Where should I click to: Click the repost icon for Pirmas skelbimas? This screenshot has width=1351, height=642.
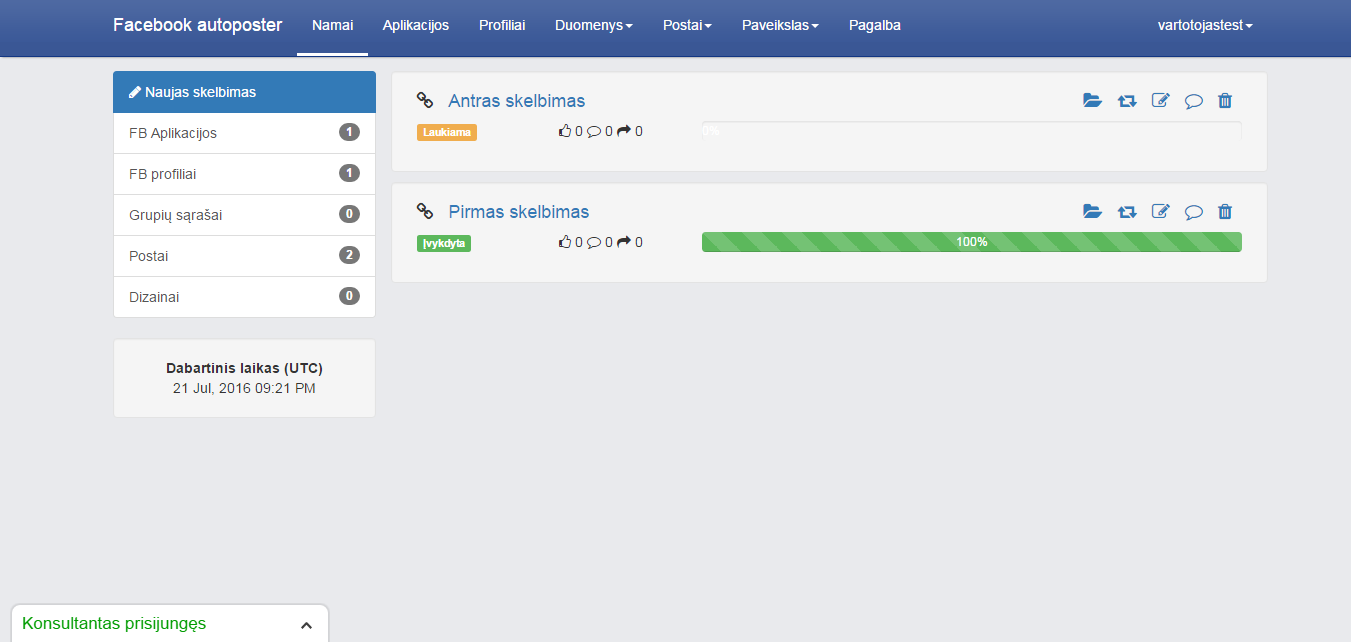click(x=1127, y=212)
